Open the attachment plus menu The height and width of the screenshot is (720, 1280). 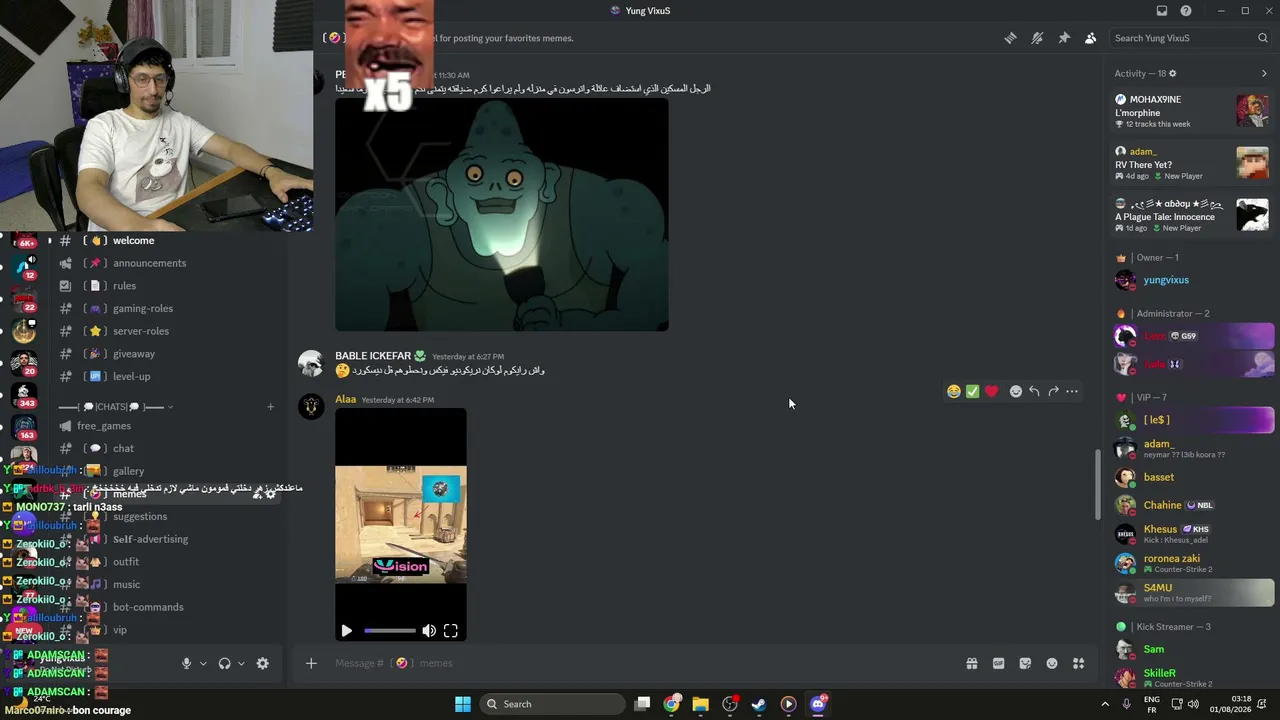pyautogui.click(x=311, y=663)
